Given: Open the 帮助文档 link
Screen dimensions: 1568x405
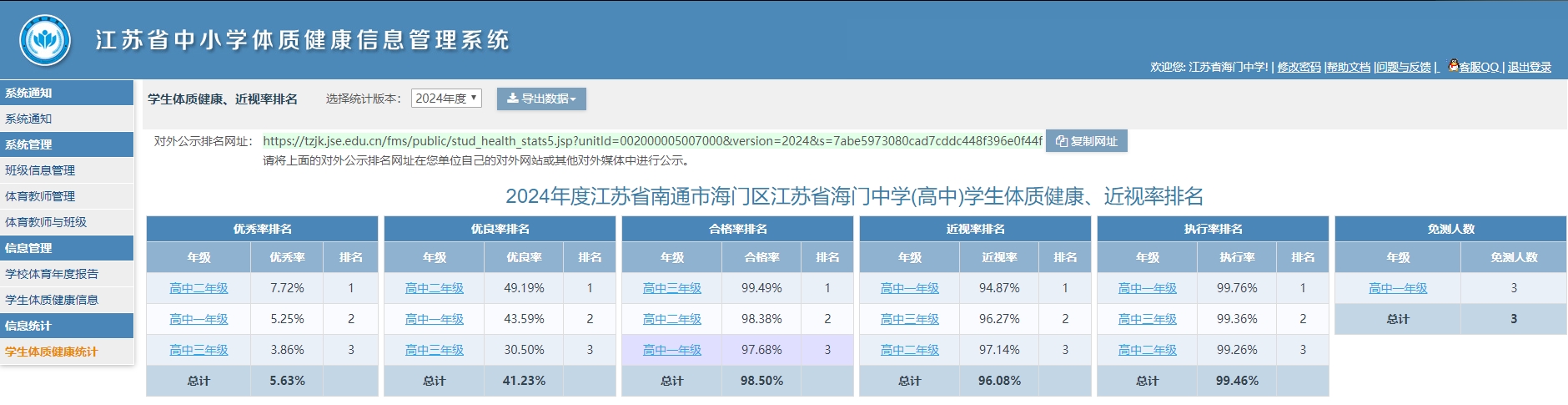Looking at the screenshot, I should [x=1349, y=67].
